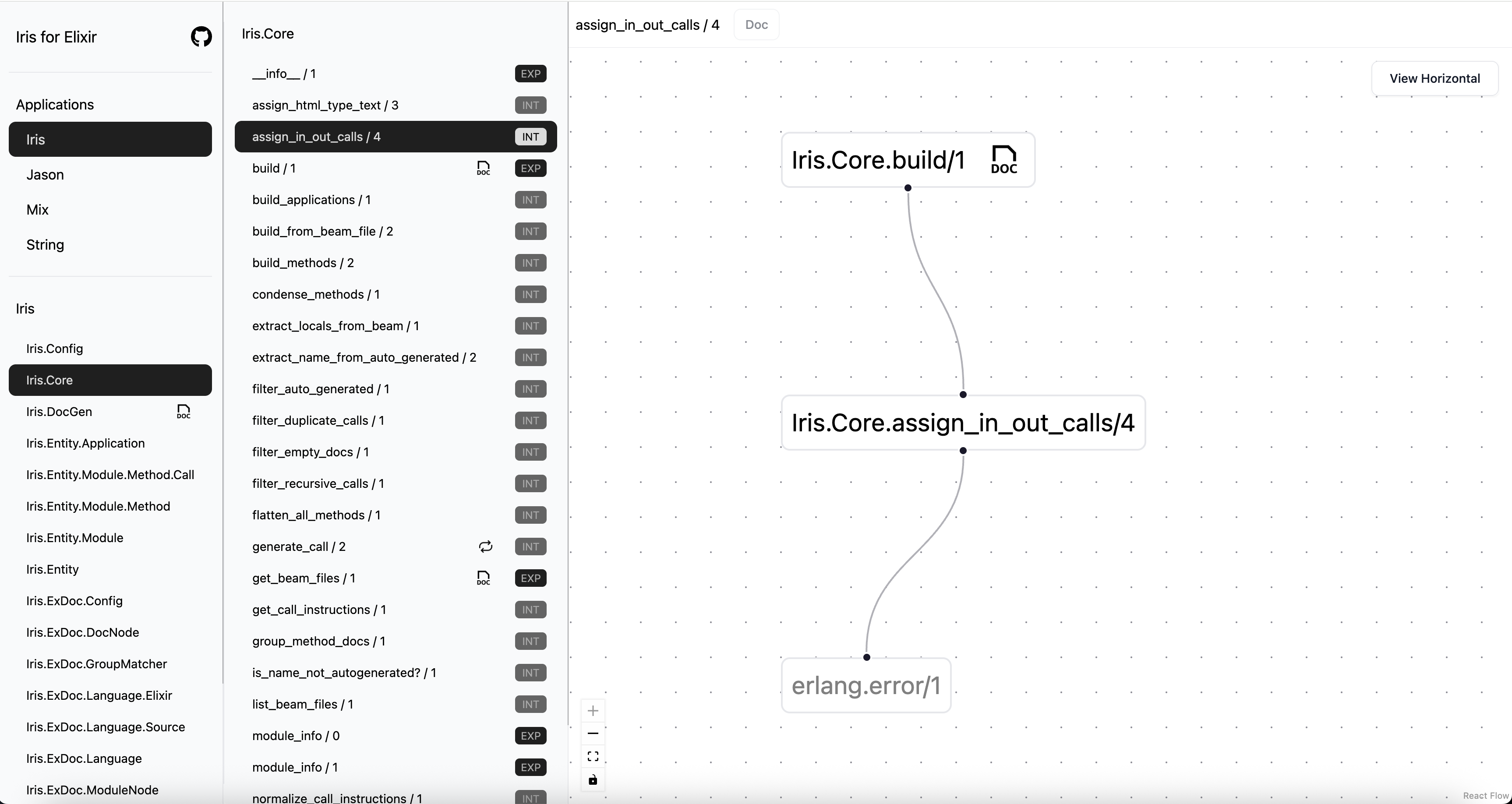
Task: Click the DOC icon beside build / 1
Action: [x=483, y=169]
